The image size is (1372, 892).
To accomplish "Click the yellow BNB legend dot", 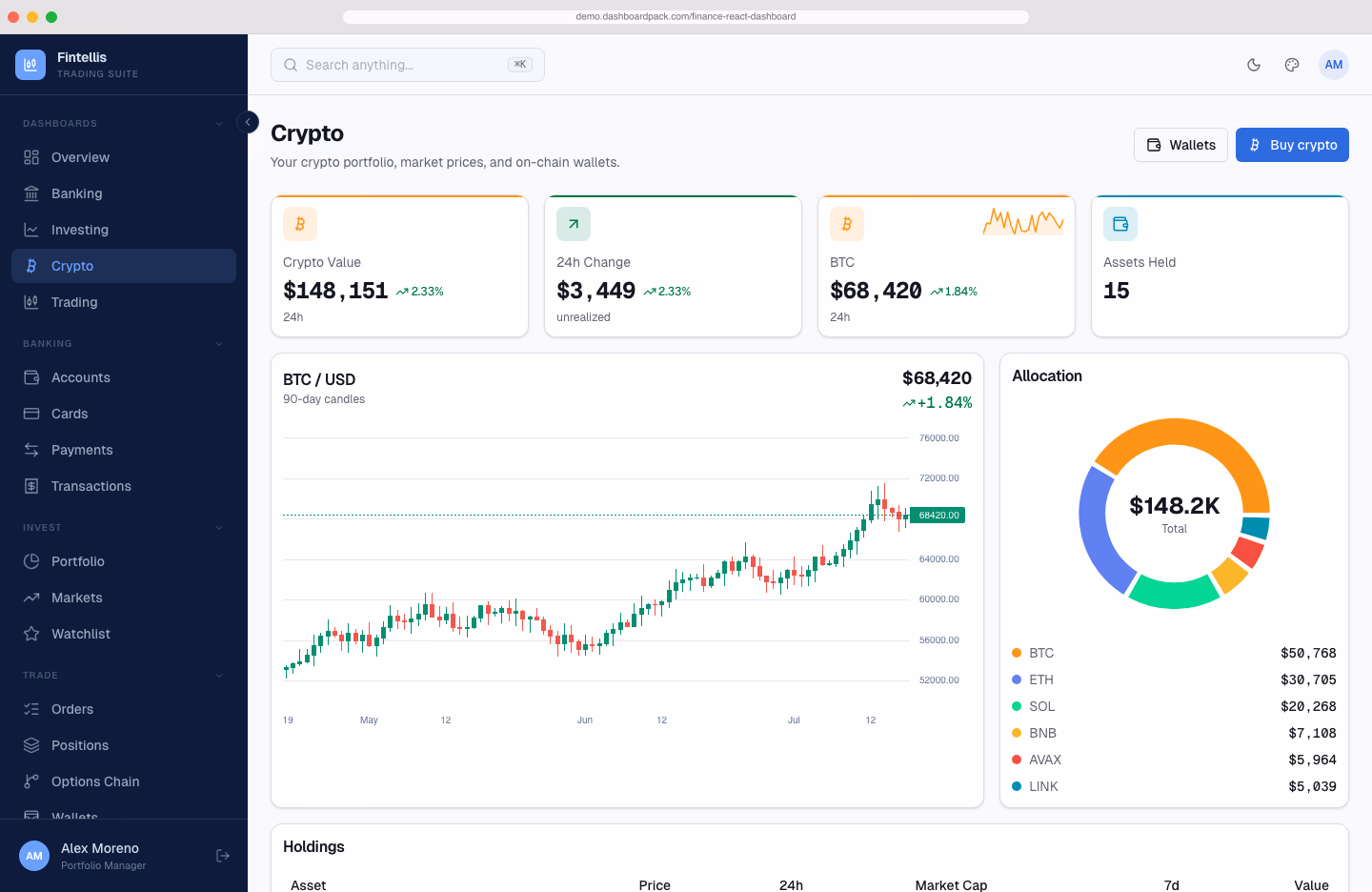I will point(1017,733).
